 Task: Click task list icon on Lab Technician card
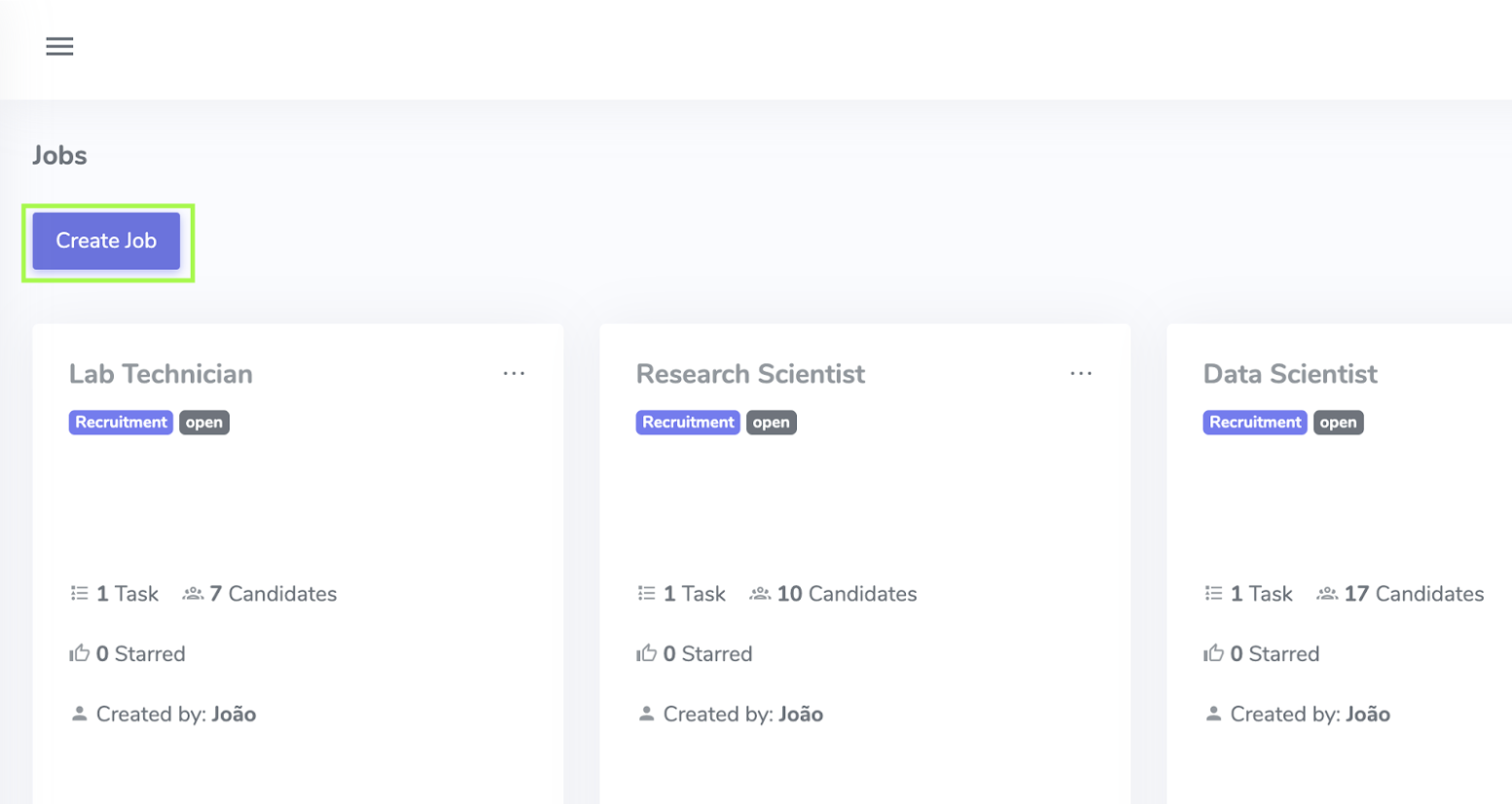79,593
